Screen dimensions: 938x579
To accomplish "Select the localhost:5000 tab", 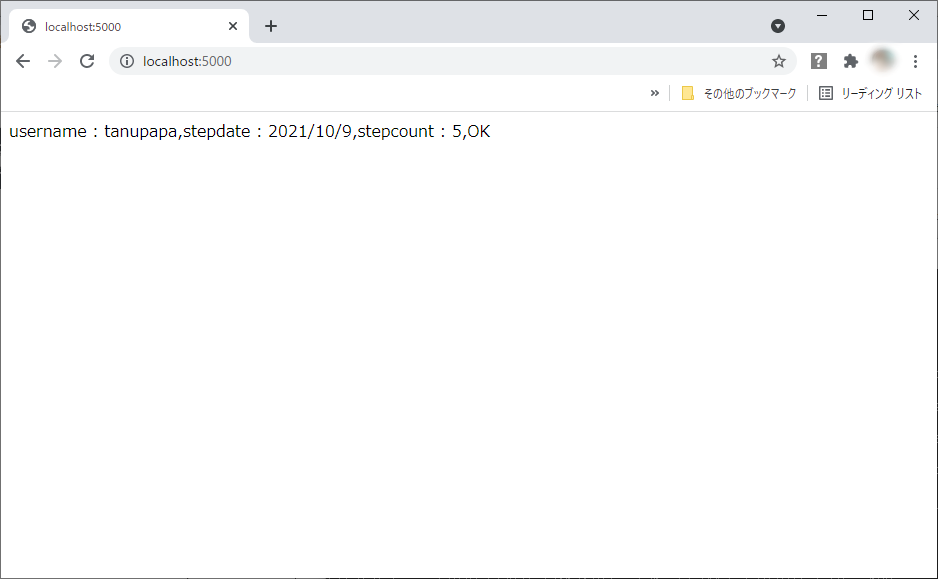I will [120, 27].
